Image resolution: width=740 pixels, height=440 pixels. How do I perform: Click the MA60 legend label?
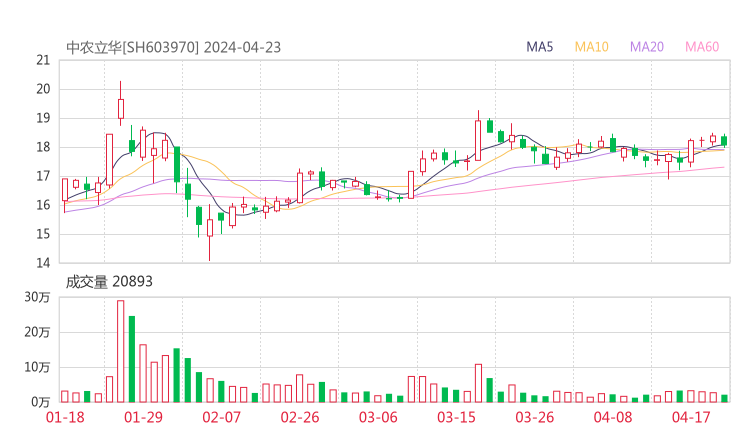[x=702, y=47]
